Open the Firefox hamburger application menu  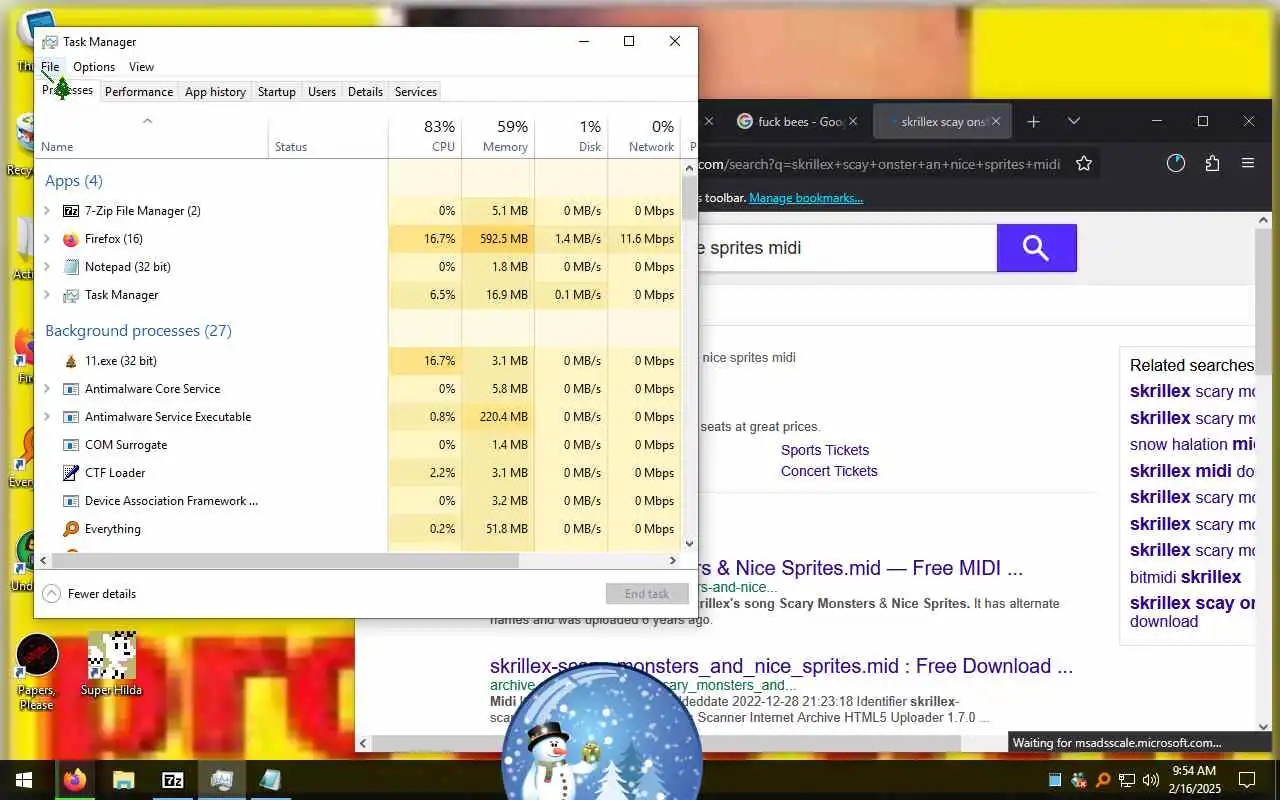pos(1248,163)
